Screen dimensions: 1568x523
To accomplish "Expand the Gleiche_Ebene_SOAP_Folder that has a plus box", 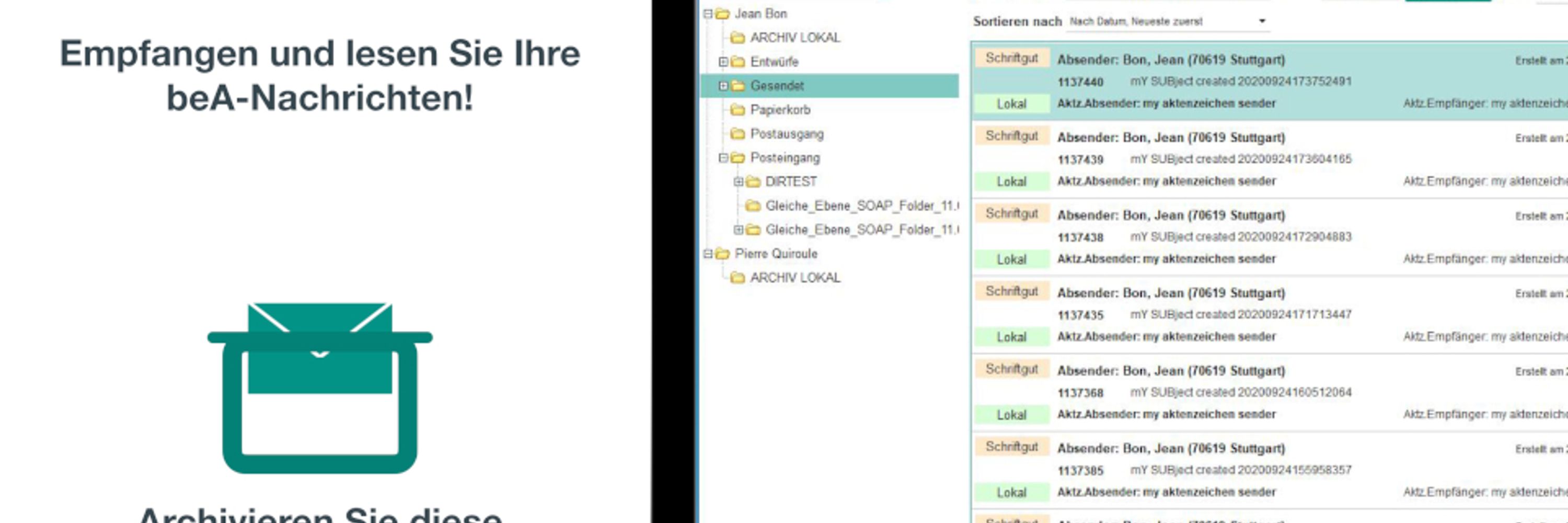I will [737, 230].
